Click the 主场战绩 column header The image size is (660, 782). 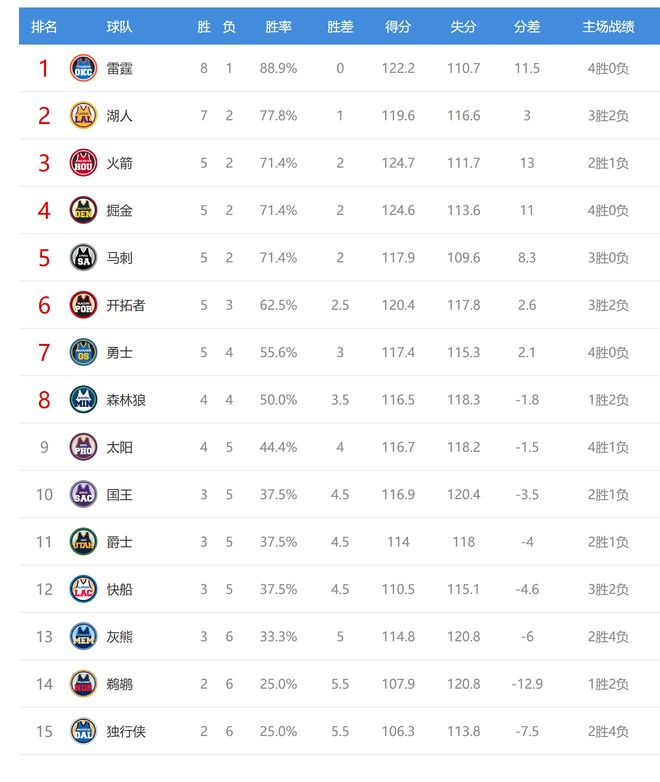click(x=608, y=27)
